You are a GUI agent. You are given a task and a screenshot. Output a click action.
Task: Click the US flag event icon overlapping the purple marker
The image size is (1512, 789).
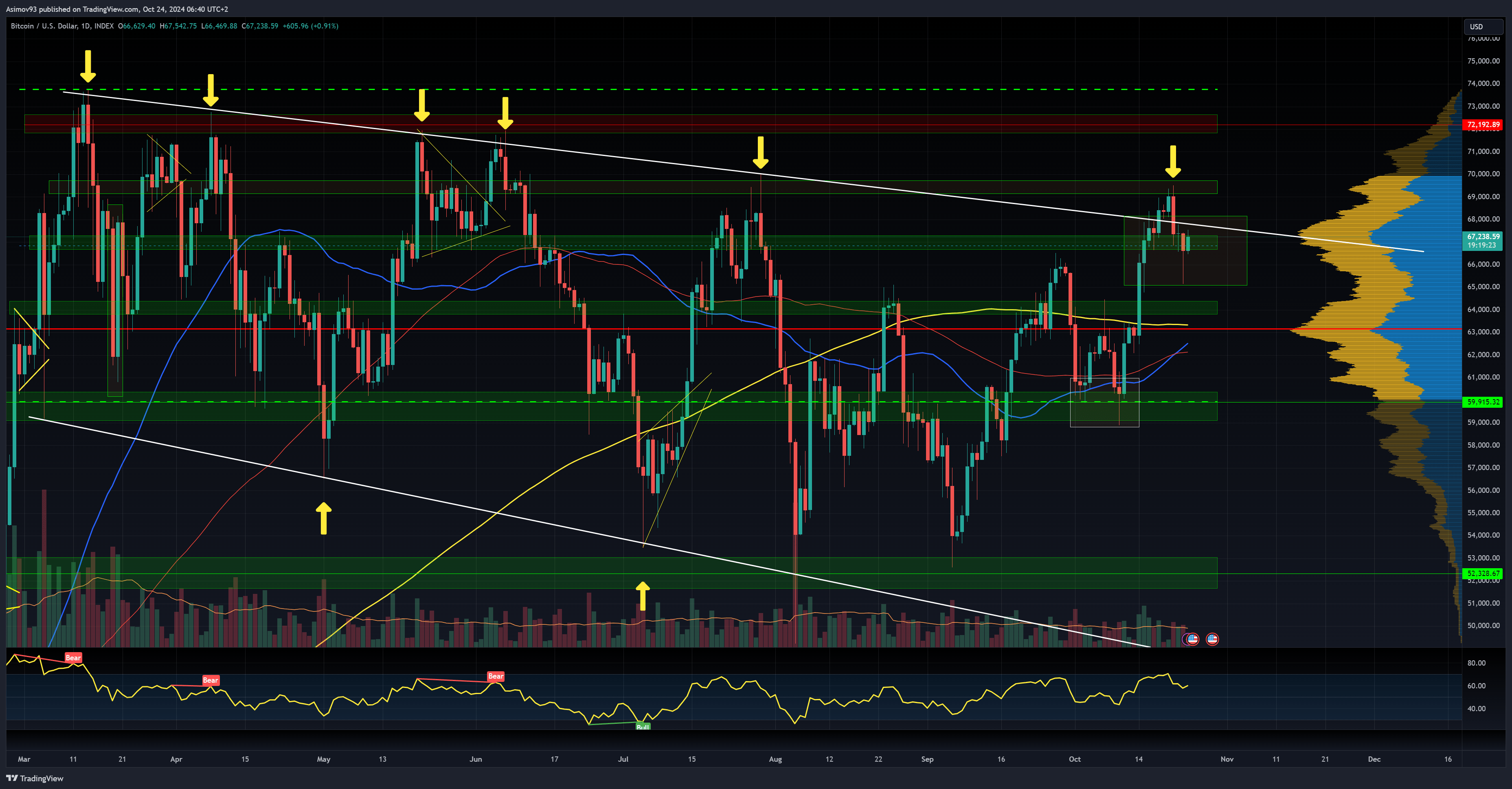coord(1192,639)
